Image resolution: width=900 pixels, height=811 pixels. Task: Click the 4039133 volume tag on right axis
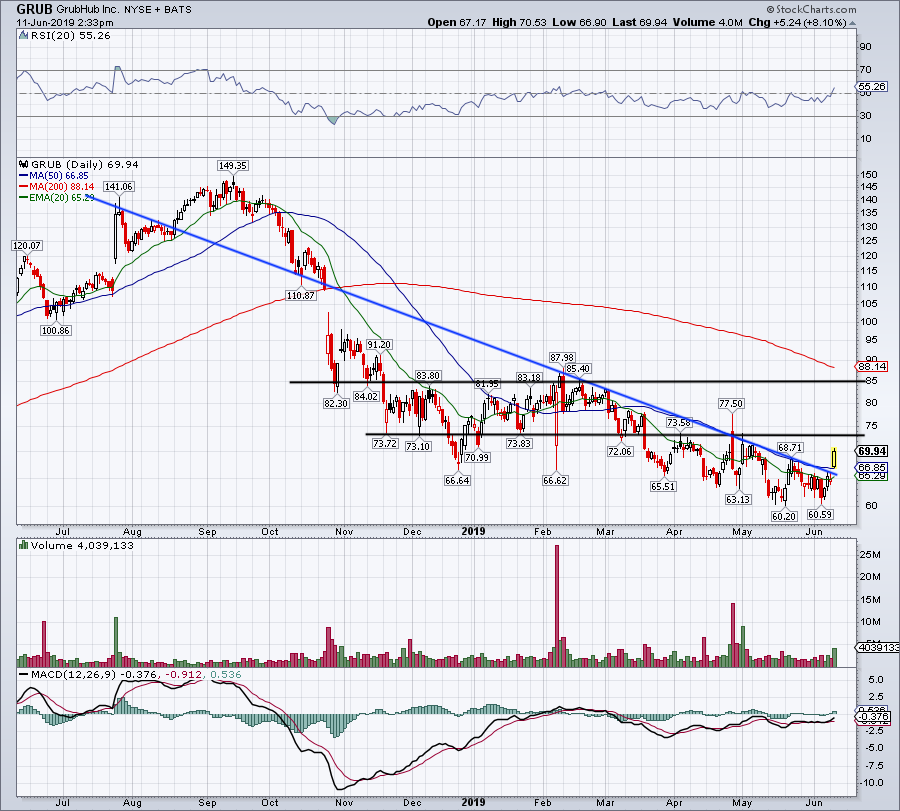[x=878, y=647]
